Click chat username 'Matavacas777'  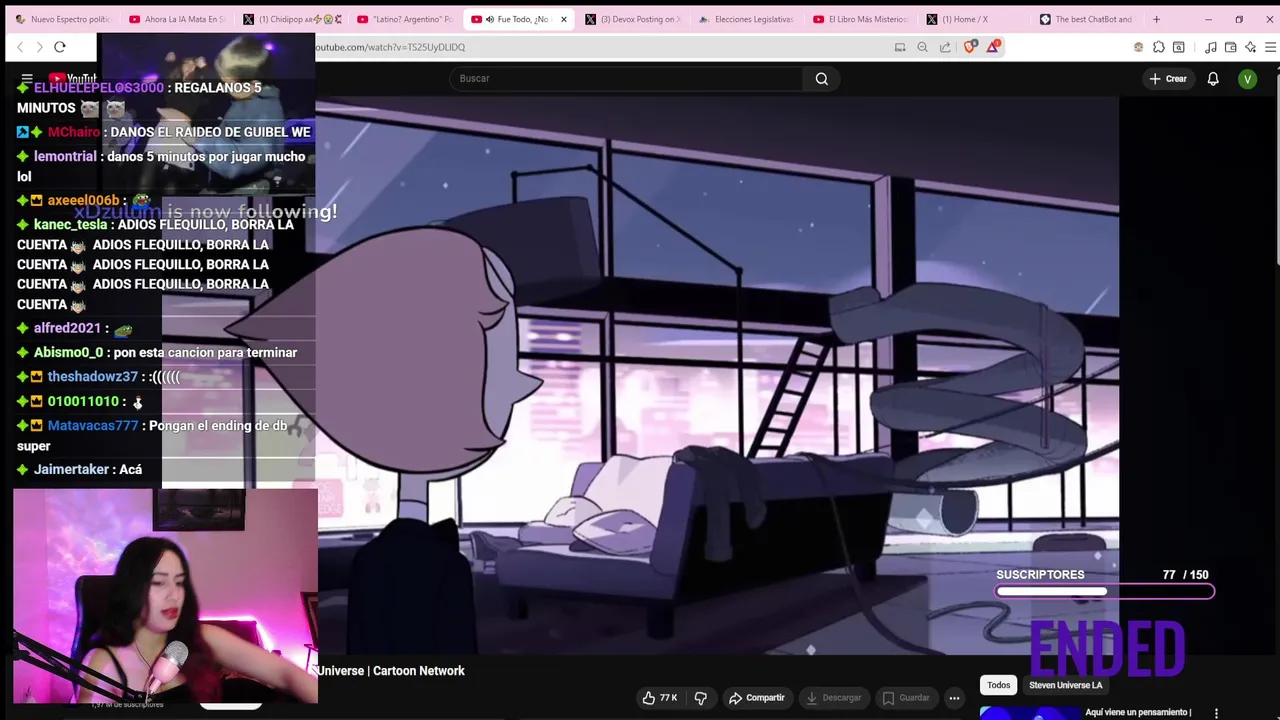point(93,426)
